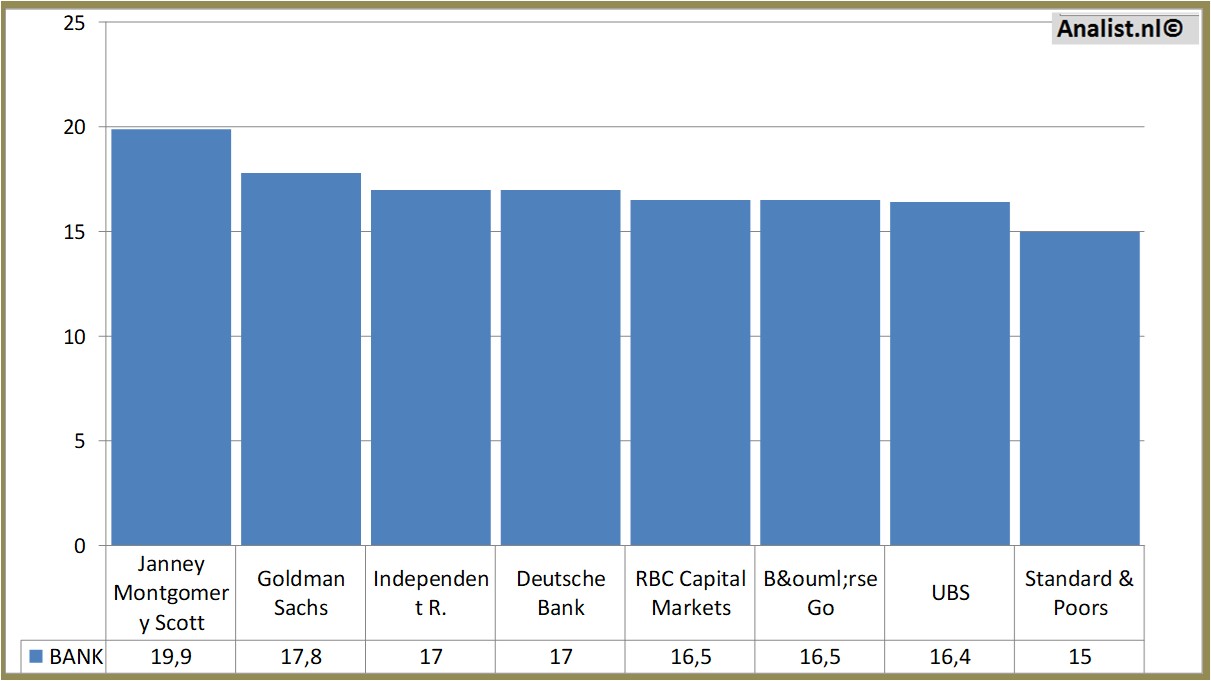Click the Janney Montgomery Scott bar
1211x681 pixels.
[171, 337]
